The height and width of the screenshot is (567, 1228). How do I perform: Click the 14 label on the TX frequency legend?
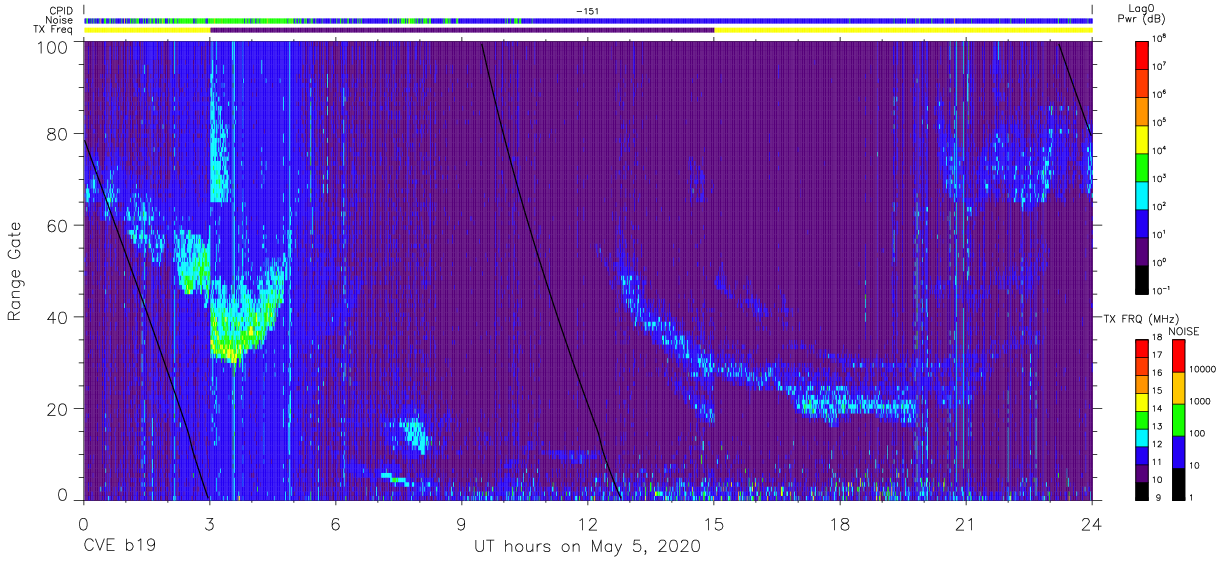[1158, 409]
